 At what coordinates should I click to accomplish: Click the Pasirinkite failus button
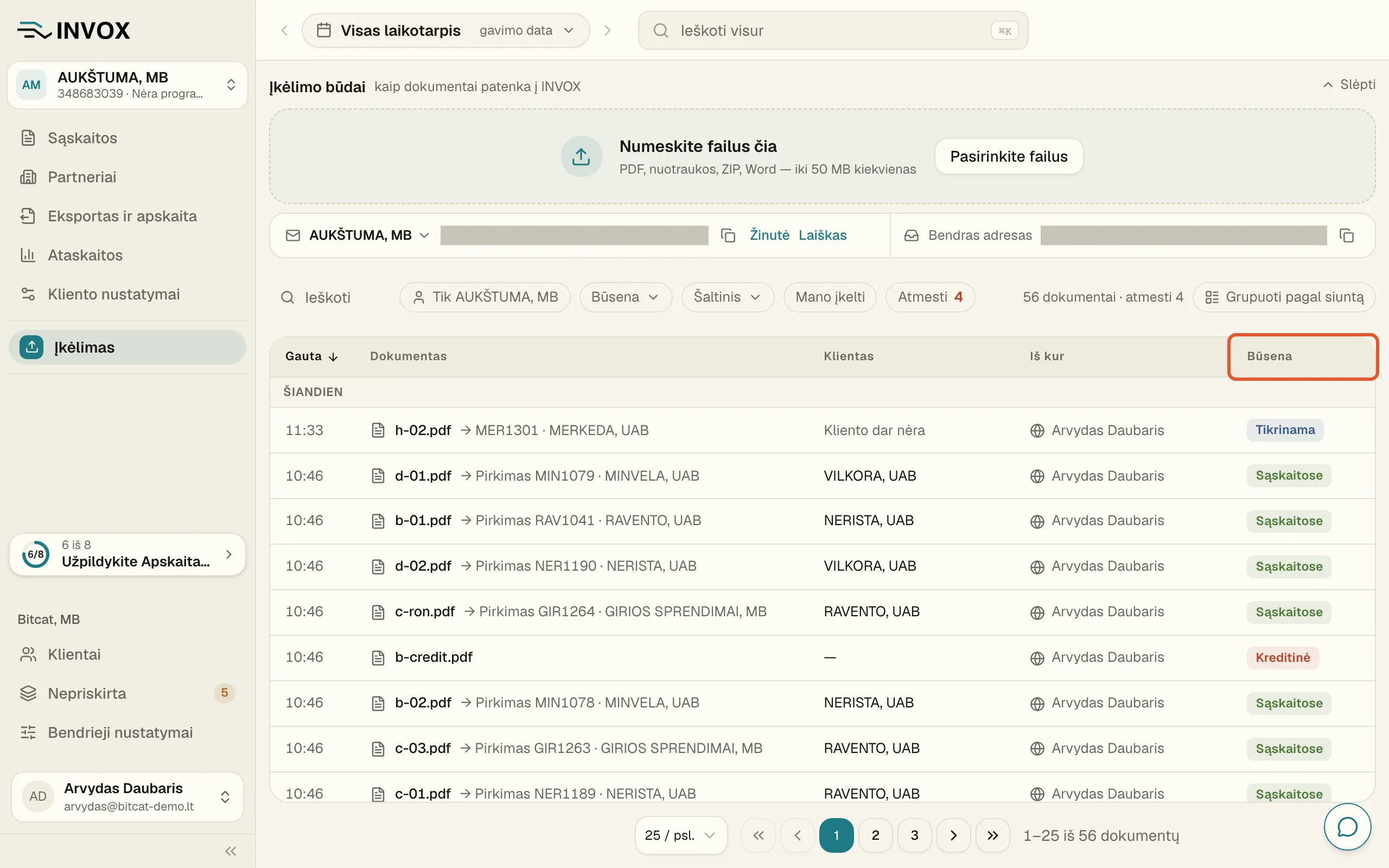[x=1009, y=156]
